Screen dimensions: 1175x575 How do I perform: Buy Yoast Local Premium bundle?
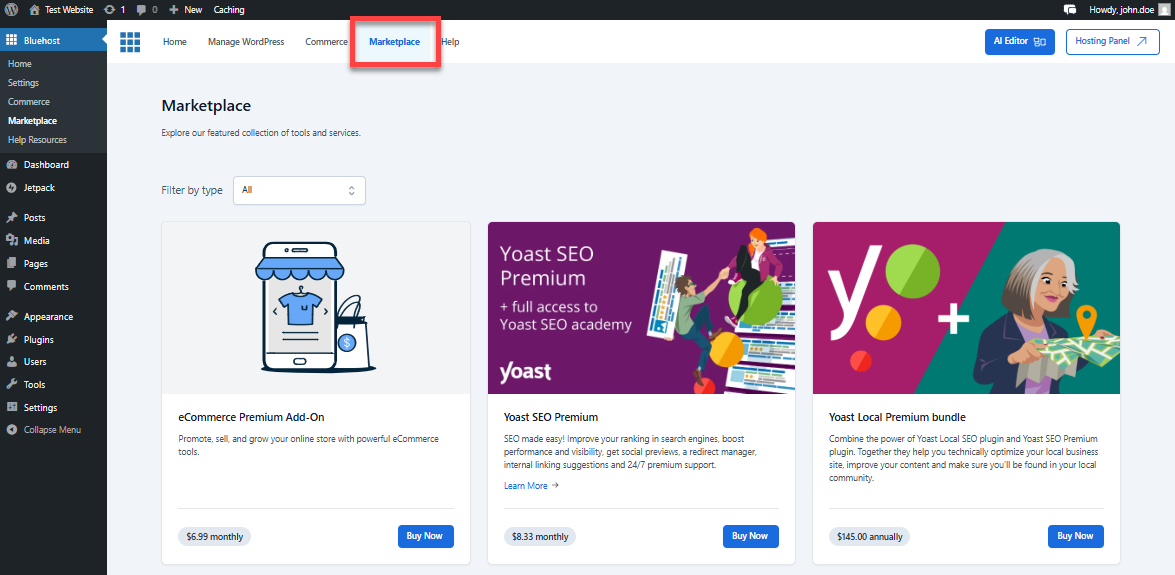(x=1075, y=536)
